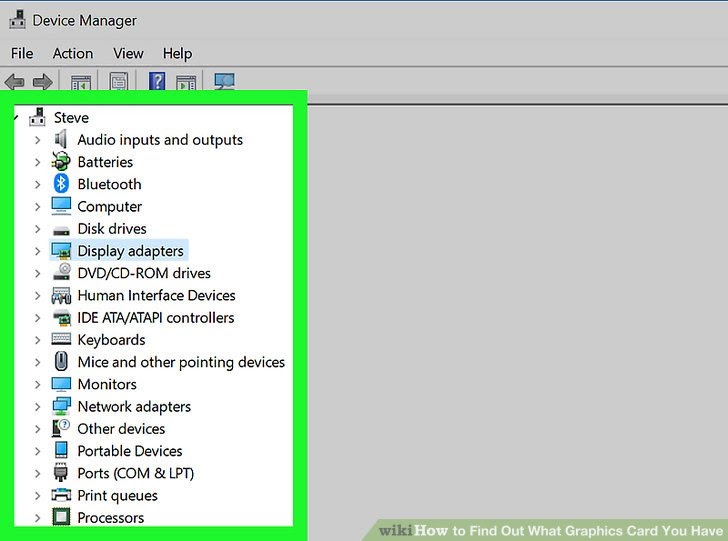
Task: Click the blue Help question-mark toolbar icon
Action: tap(157, 81)
